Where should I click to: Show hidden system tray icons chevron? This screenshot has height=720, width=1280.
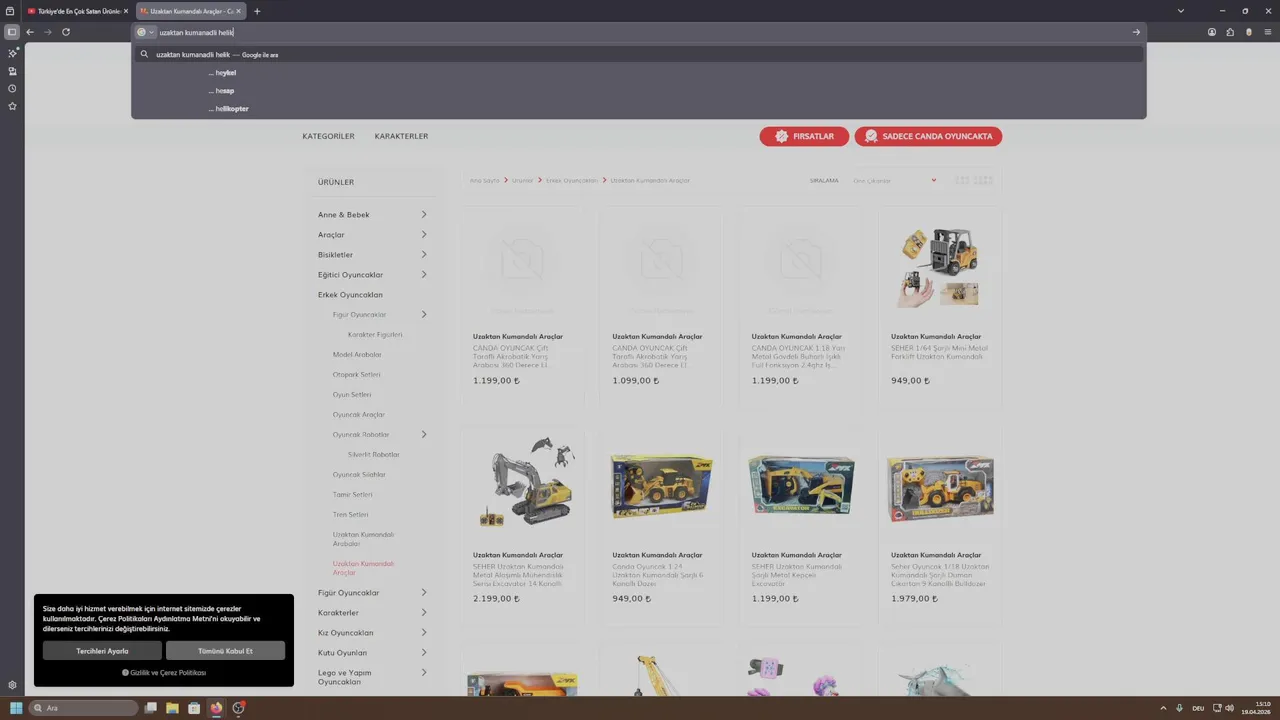click(x=1163, y=708)
